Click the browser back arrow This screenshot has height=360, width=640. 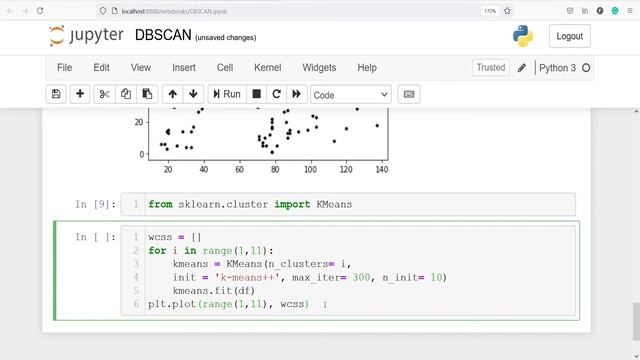point(10,11)
